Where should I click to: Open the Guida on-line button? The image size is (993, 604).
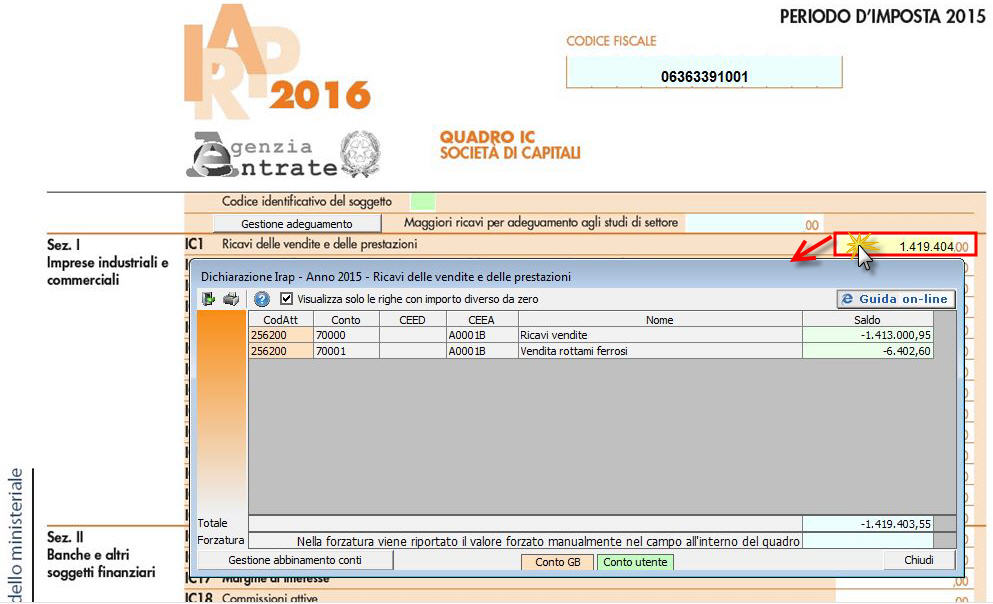pos(895,299)
